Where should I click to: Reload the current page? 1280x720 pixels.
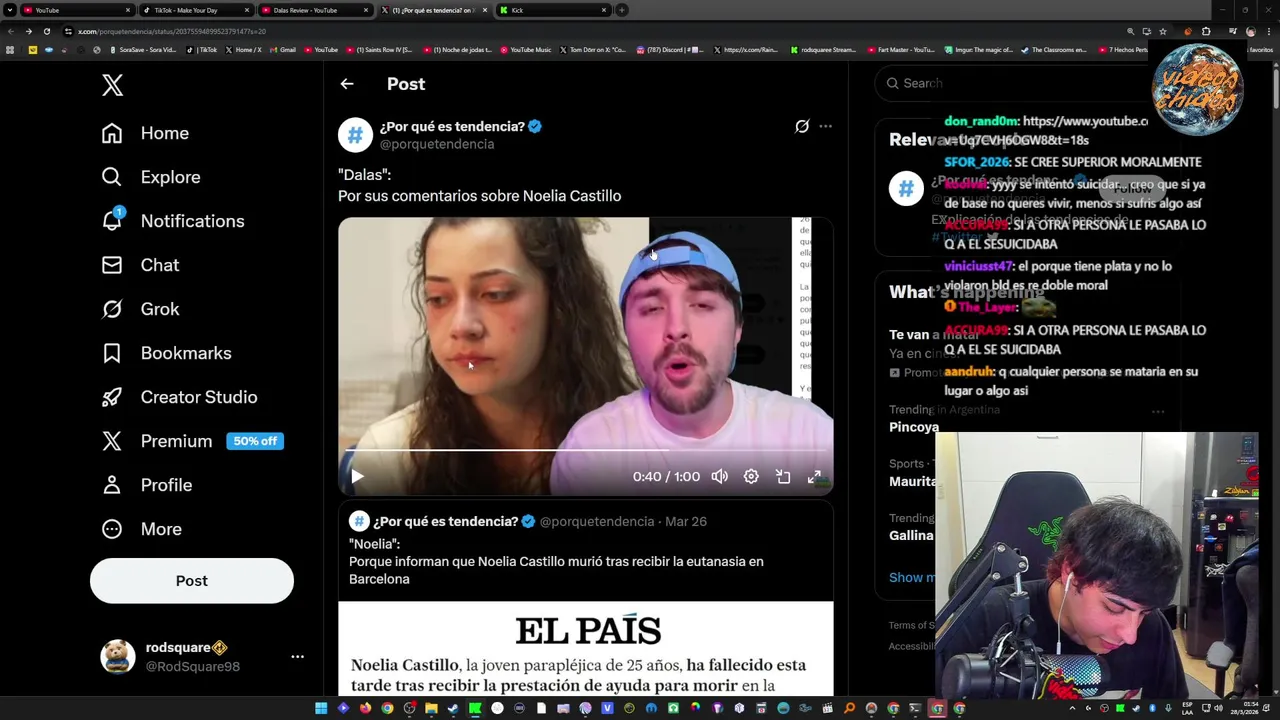click(46, 31)
